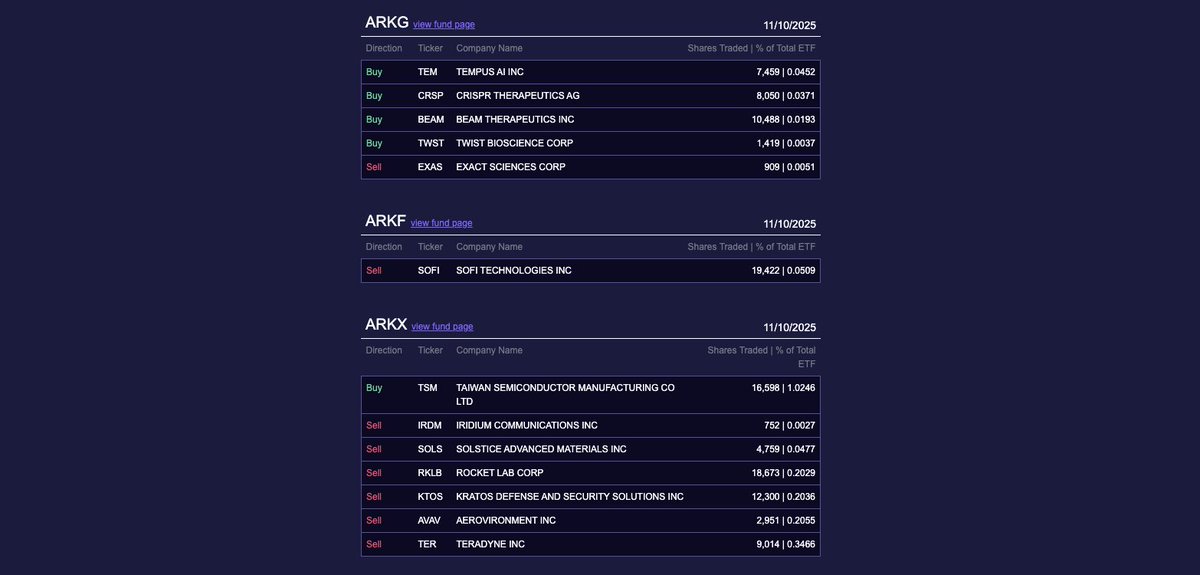Select TAIWAN SEMICONDUCTOR MANUFACTURING company name
Screen dimensions: 1200x575
point(565,388)
